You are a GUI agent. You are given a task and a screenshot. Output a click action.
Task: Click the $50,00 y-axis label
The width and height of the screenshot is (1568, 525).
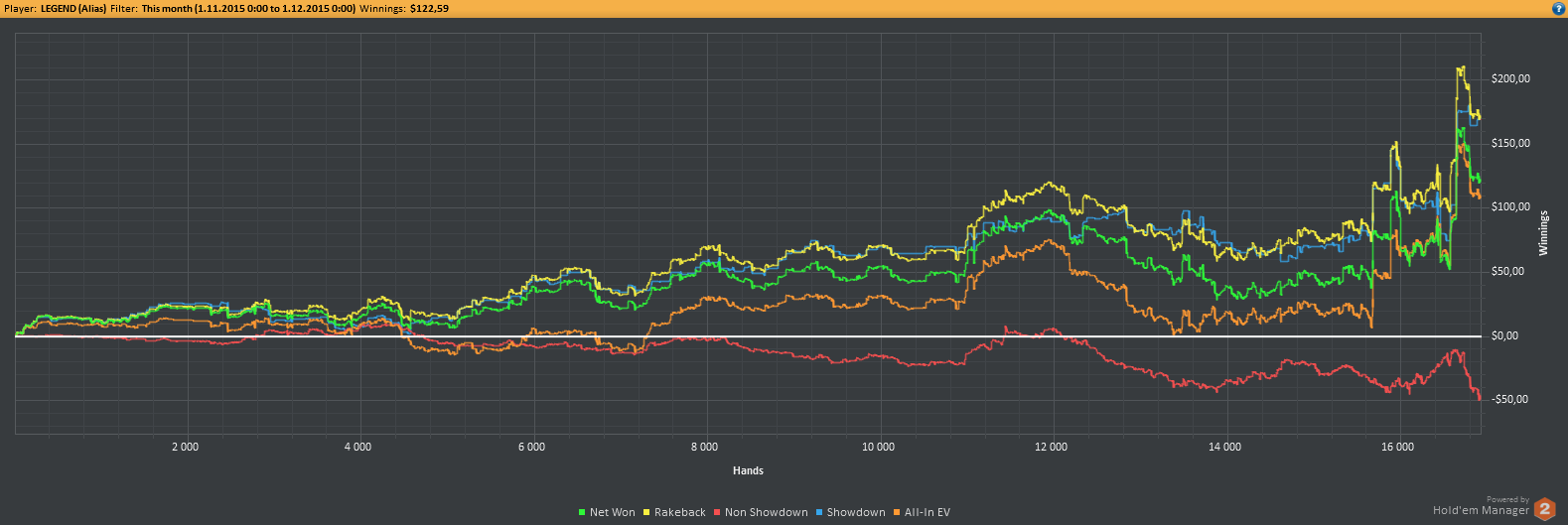pyautogui.click(x=1507, y=272)
